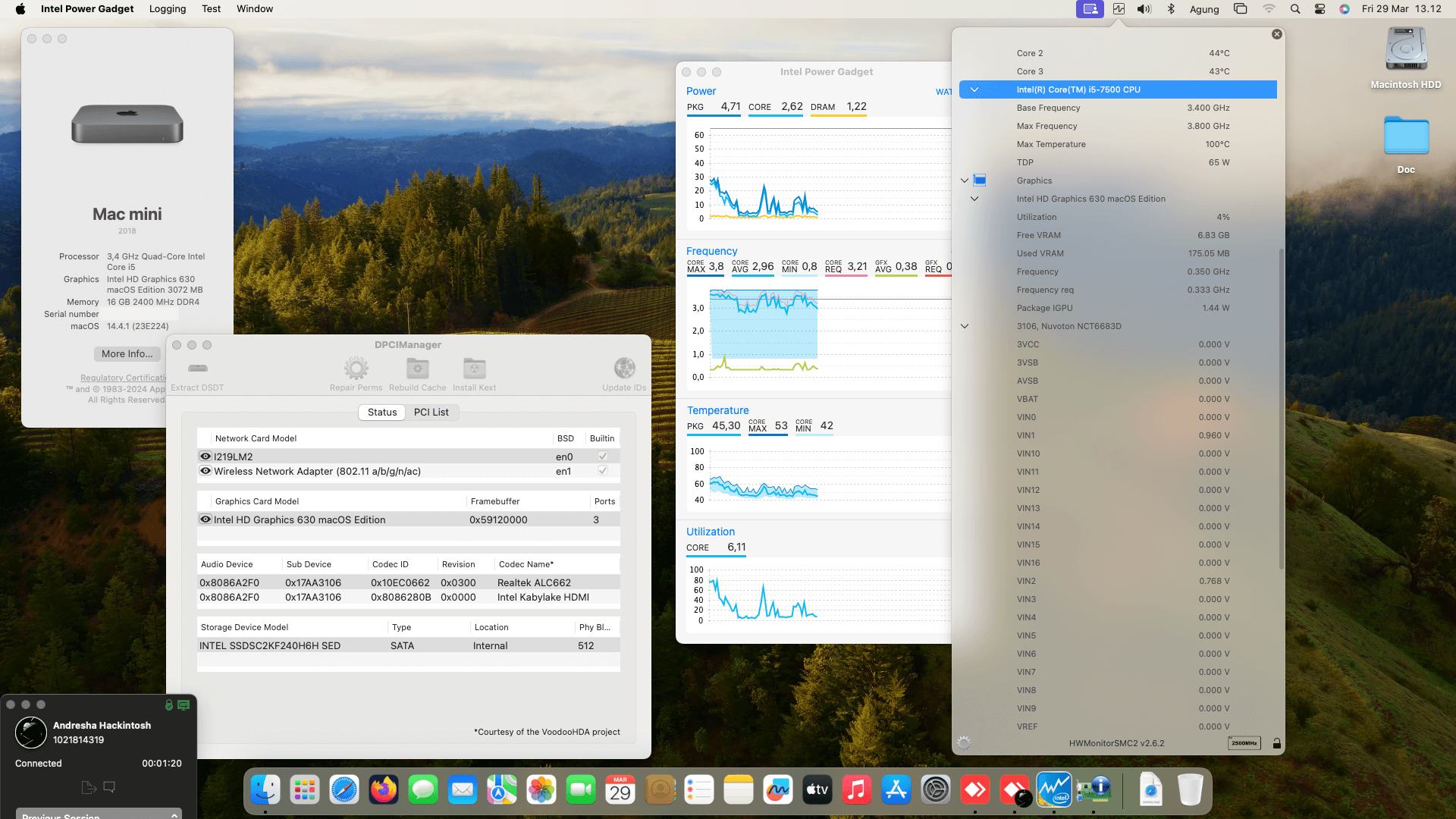Viewport: 1456px width, 819px height.
Task: Open the Logging menu
Action: pos(167,9)
